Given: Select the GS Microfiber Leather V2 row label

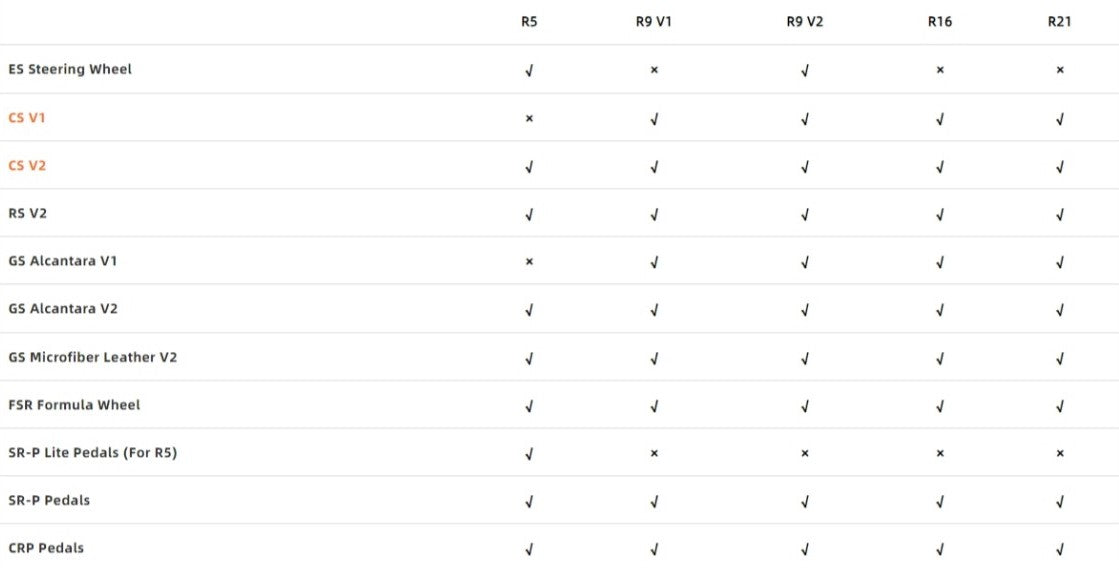Looking at the screenshot, I should [92, 357].
